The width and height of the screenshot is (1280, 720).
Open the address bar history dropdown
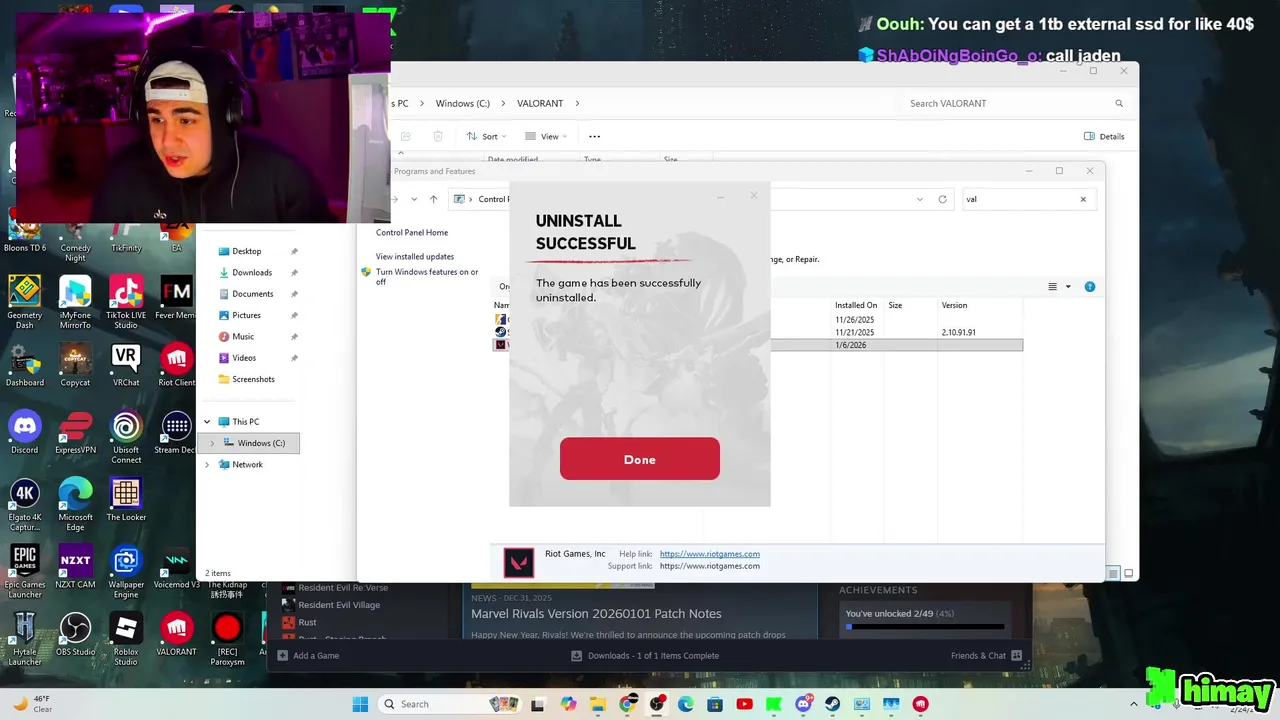click(x=920, y=199)
